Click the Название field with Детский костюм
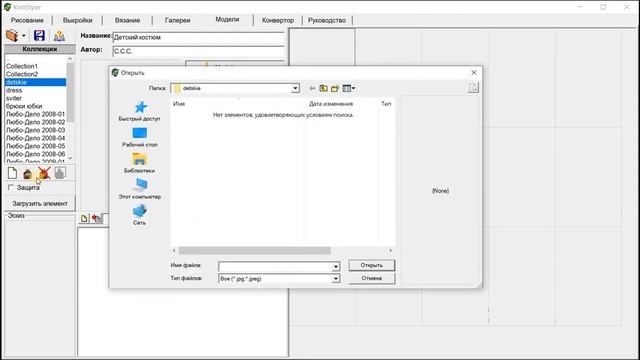640x360 pixels. pyautogui.click(x=198, y=37)
